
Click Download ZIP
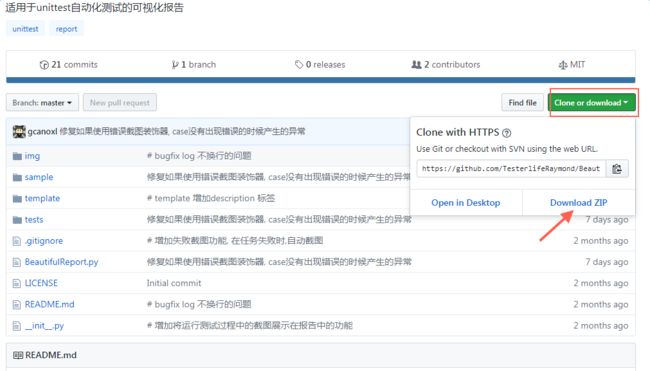pos(578,203)
